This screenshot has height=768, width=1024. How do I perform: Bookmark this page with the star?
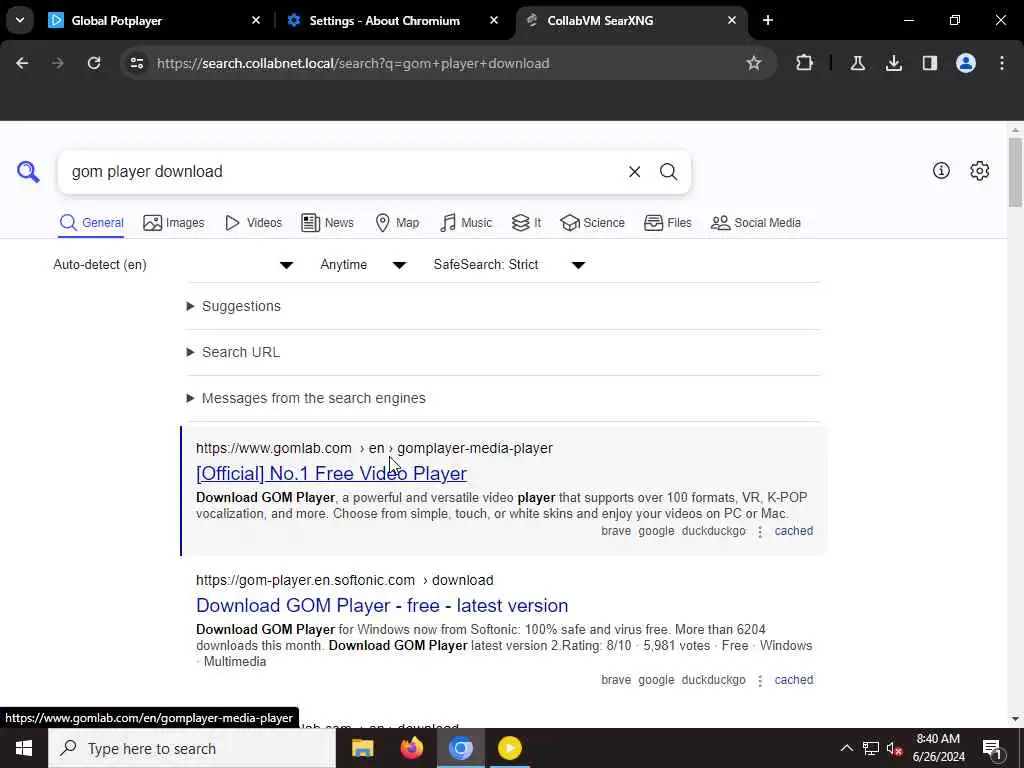pyautogui.click(x=754, y=63)
